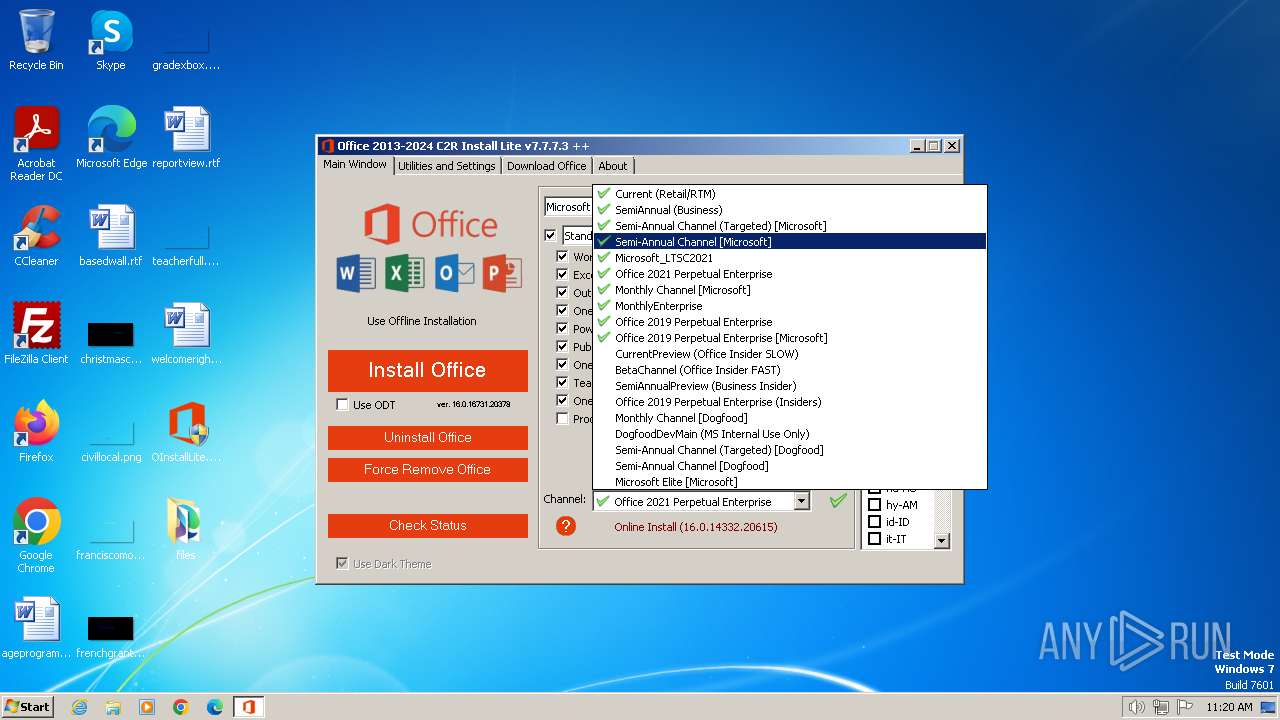Open OInstallLite desktop icon
This screenshot has width=1280, height=720.
186,432
